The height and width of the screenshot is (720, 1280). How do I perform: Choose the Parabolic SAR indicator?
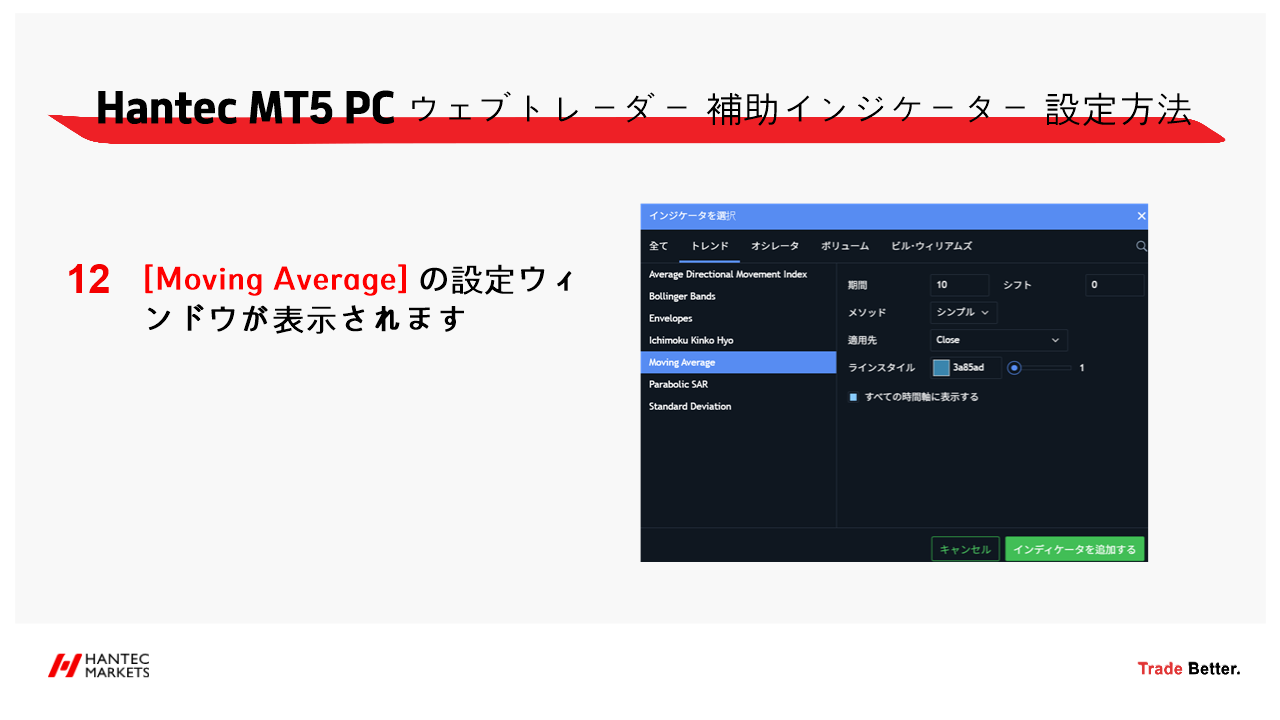click(738, 384)
